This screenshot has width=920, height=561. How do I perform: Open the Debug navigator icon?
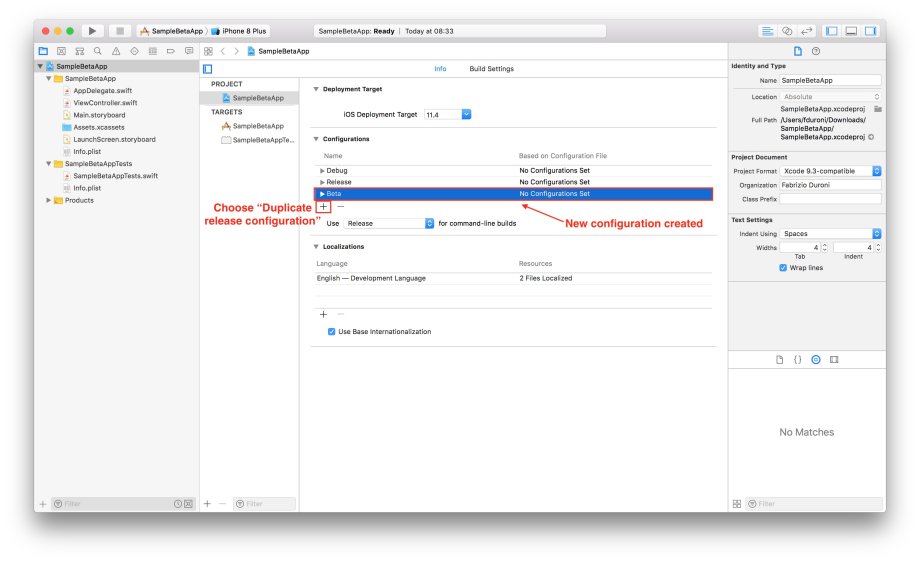point(153,51)
